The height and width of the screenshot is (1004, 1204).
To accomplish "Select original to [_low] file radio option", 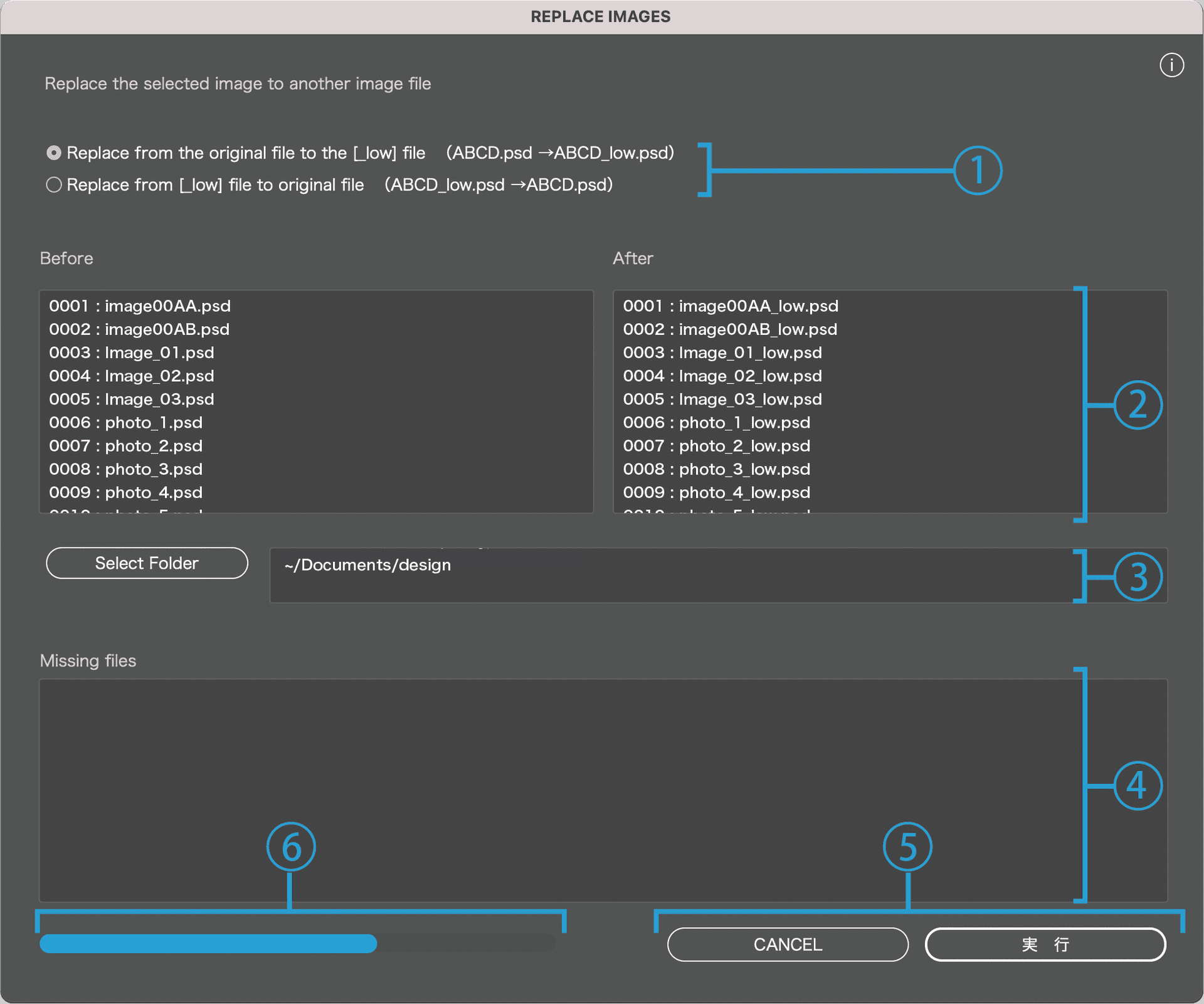I will point(54,153).
